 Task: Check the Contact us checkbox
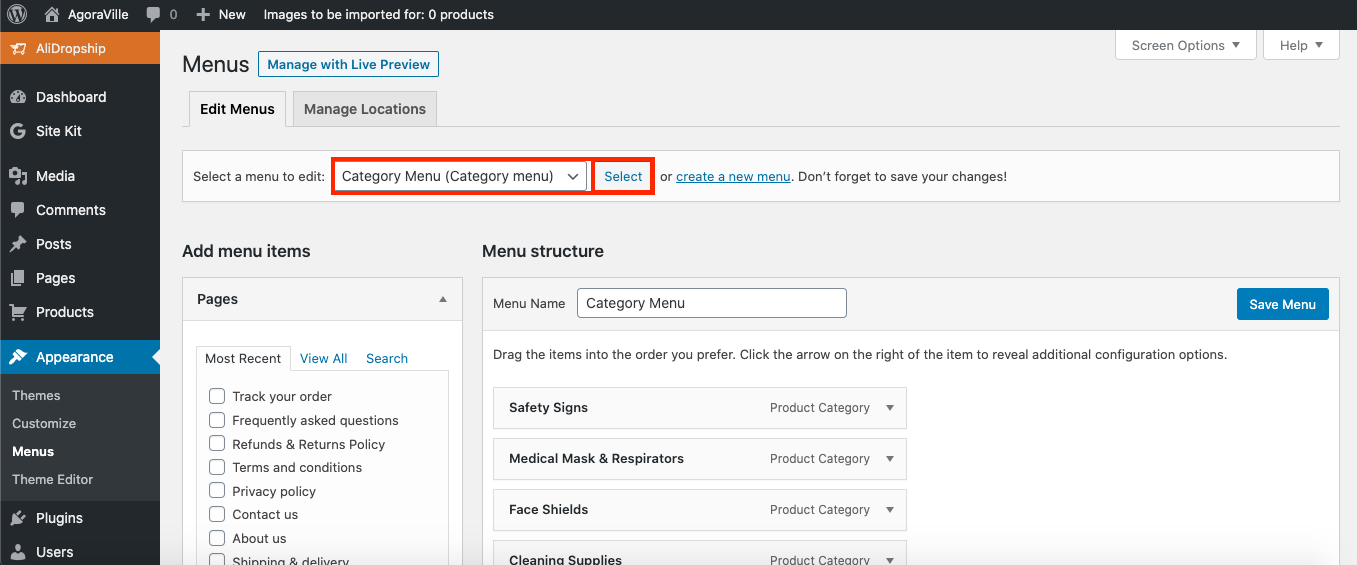click(217, 514)
